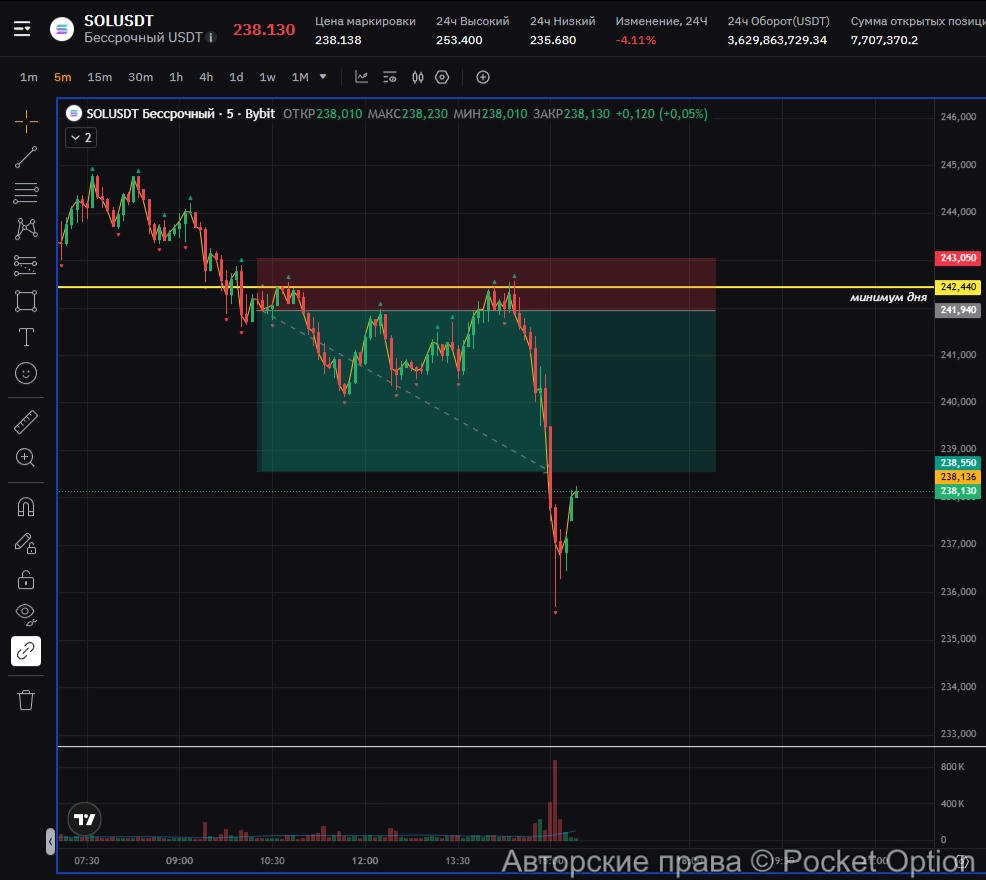The height and width of the screenshot is (880, 986).
Task: Activate the zoom in tool
Action: point(26,458)
